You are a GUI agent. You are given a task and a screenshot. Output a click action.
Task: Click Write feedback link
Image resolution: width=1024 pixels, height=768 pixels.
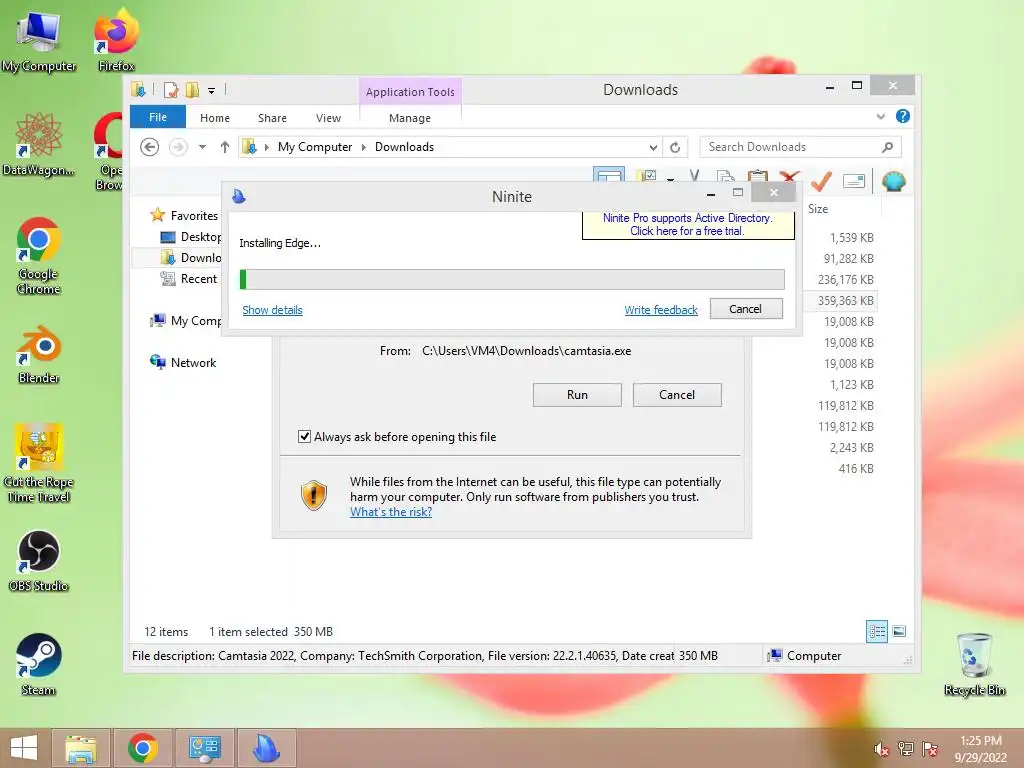[661, 310]
